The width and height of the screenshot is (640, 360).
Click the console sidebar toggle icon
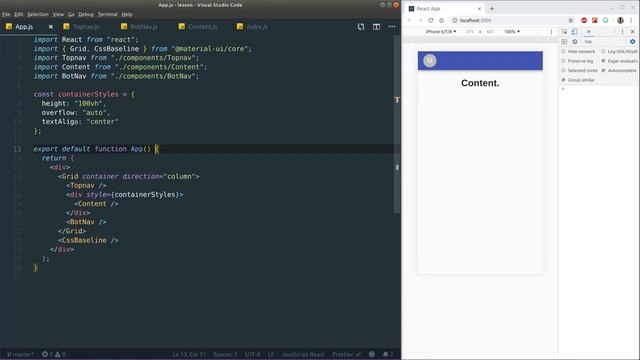[564, 42]
